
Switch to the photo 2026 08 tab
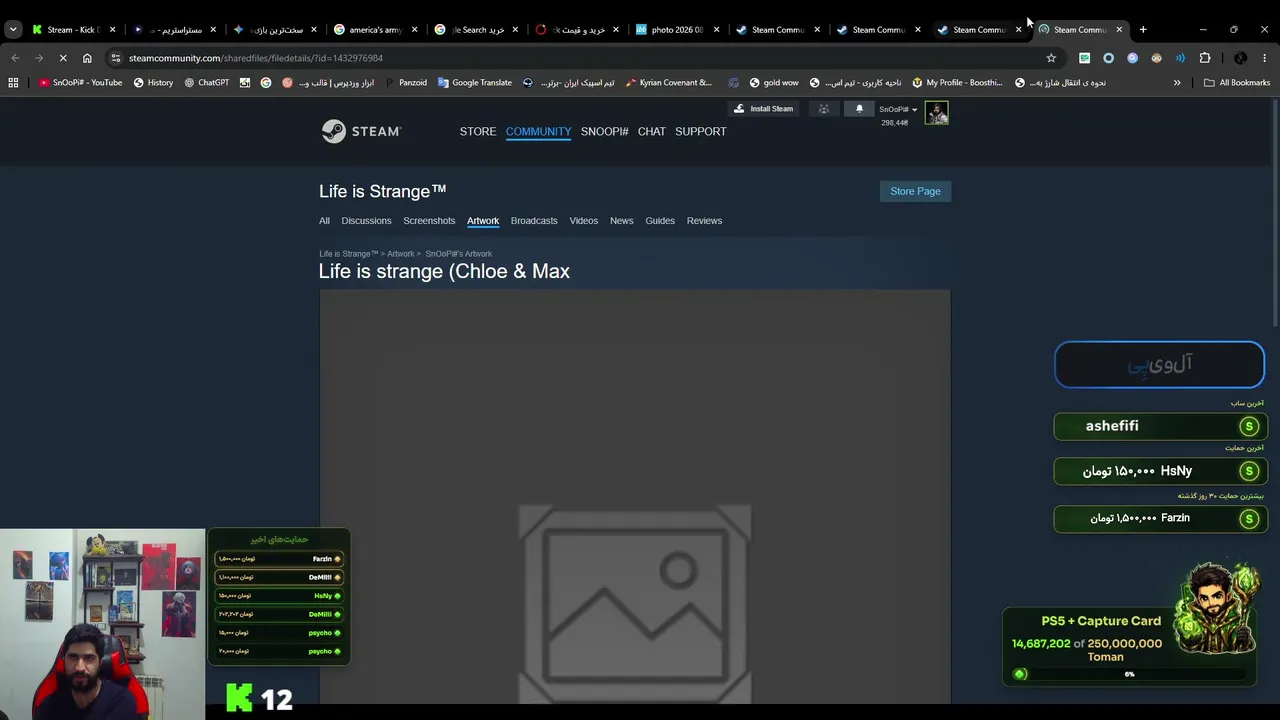coord(675,30)
